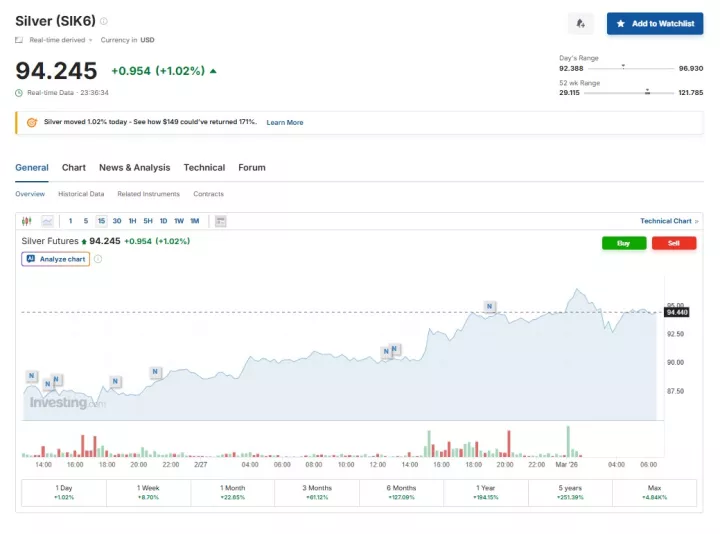Click the news marker above the 95.00 line
The width and height of the screenshot is (720, 534).
click(x=490, y=306)
